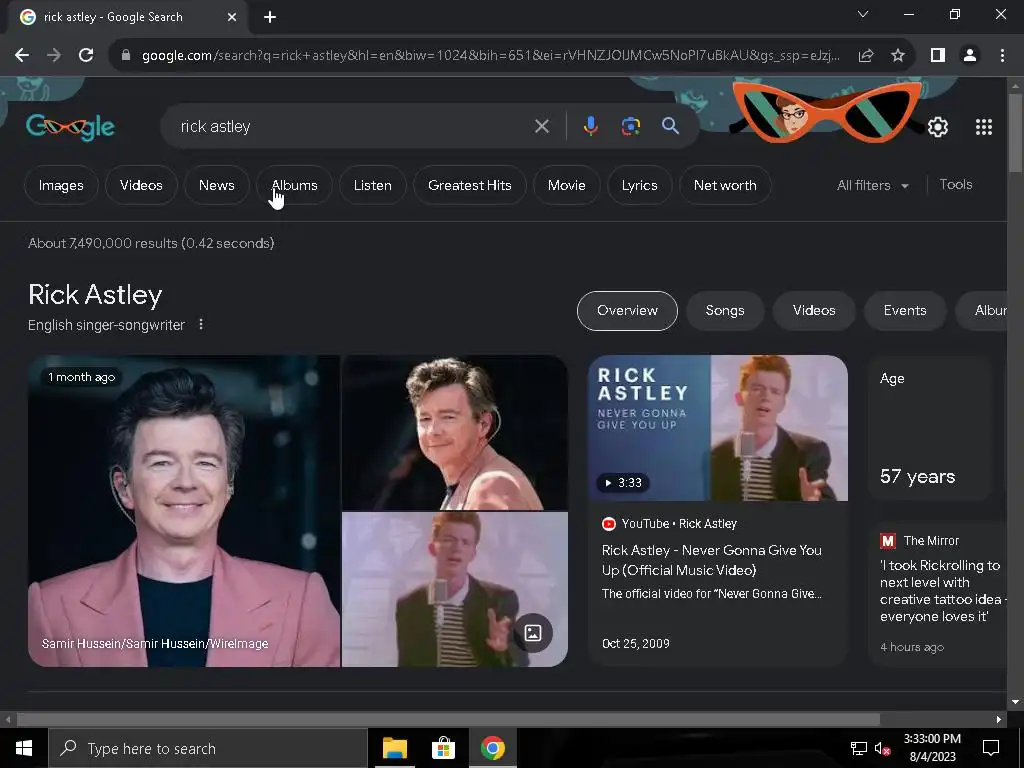Viewport: 1024px width, 768px height.
Task: Filter results by Videos chip
Action: pyautogui.click(x=141, y=185)
